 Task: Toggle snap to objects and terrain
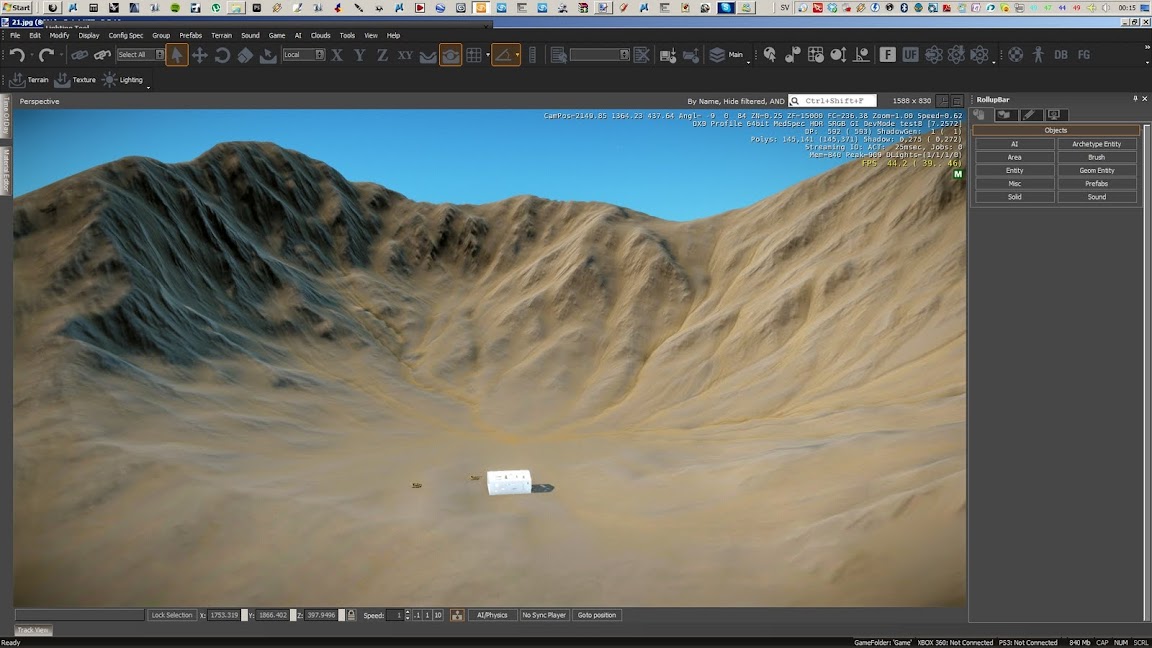click(450, 55)
